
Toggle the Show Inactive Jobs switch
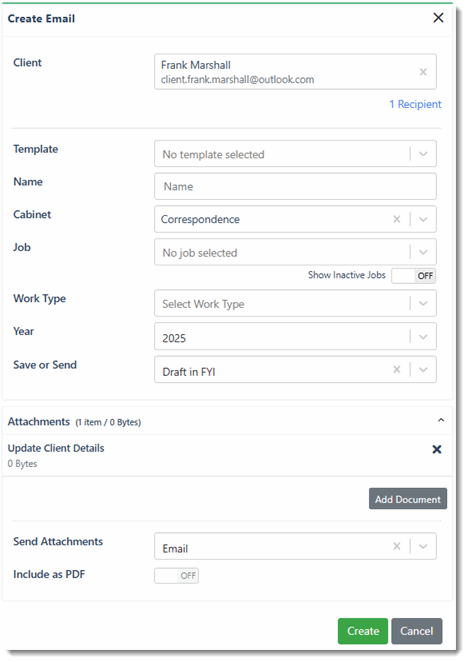[x=414, y=276]
